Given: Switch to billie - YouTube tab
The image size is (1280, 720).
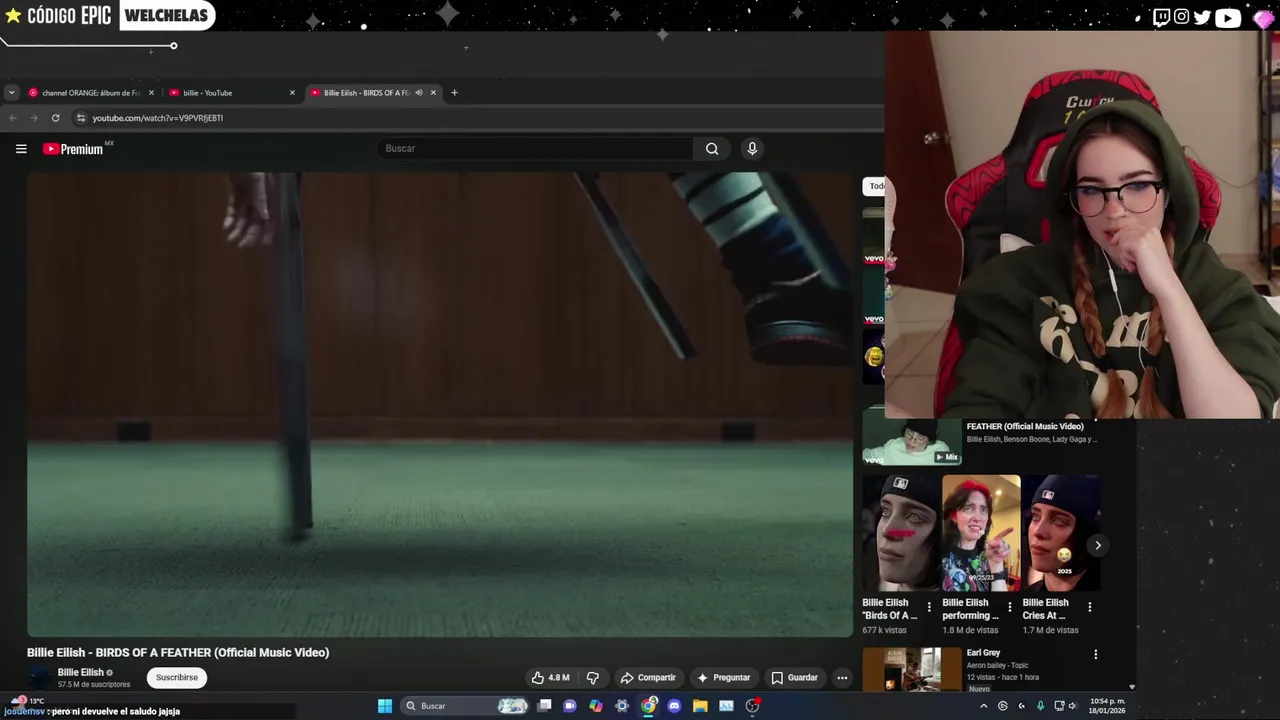Looking at the screenshot, I should (x=232, y=93).
